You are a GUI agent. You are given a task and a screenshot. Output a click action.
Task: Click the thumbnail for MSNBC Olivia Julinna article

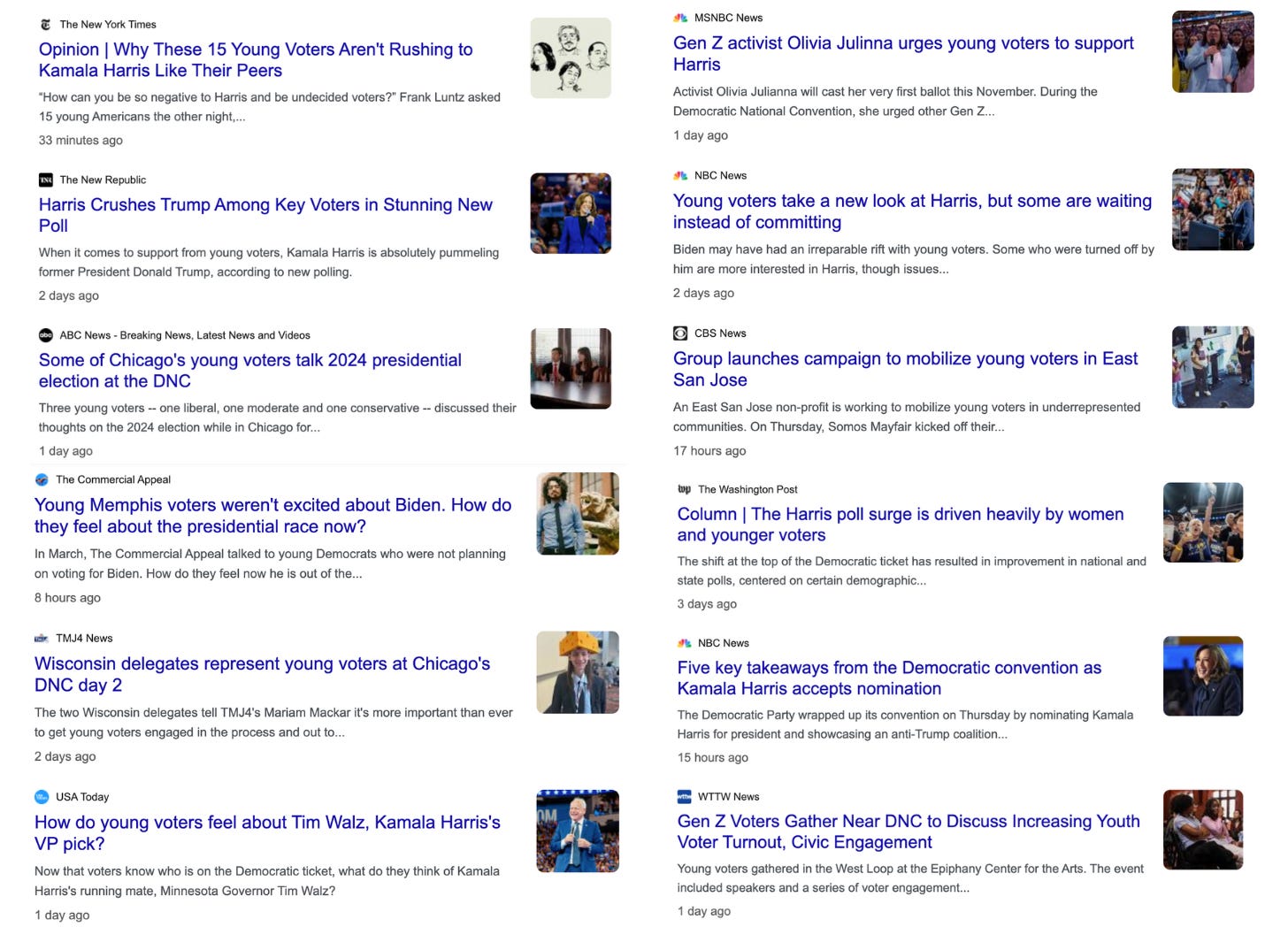click(1213, 52)
